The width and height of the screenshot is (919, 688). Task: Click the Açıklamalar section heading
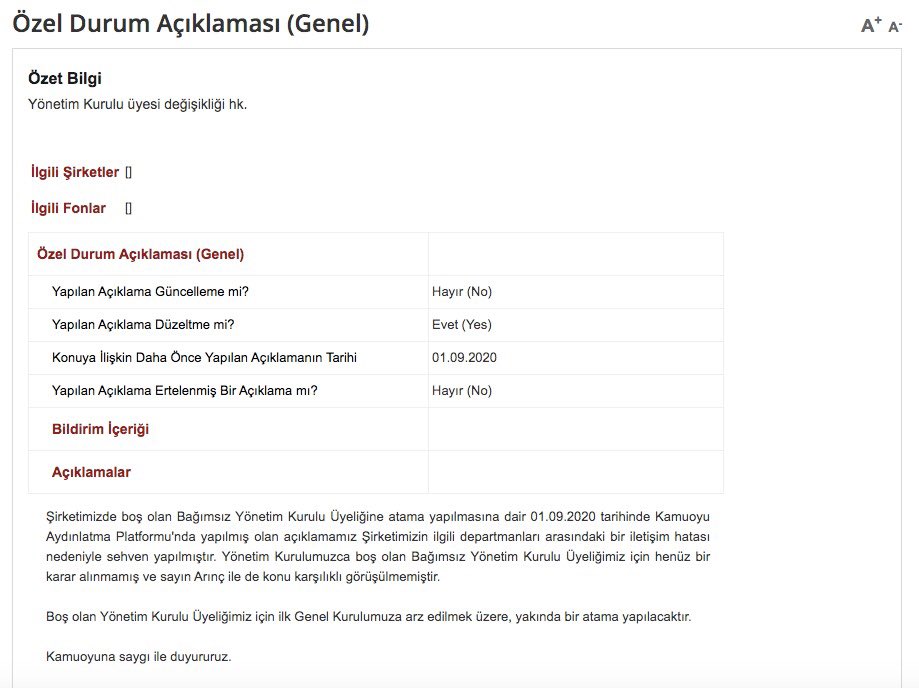tap(91, 472)
